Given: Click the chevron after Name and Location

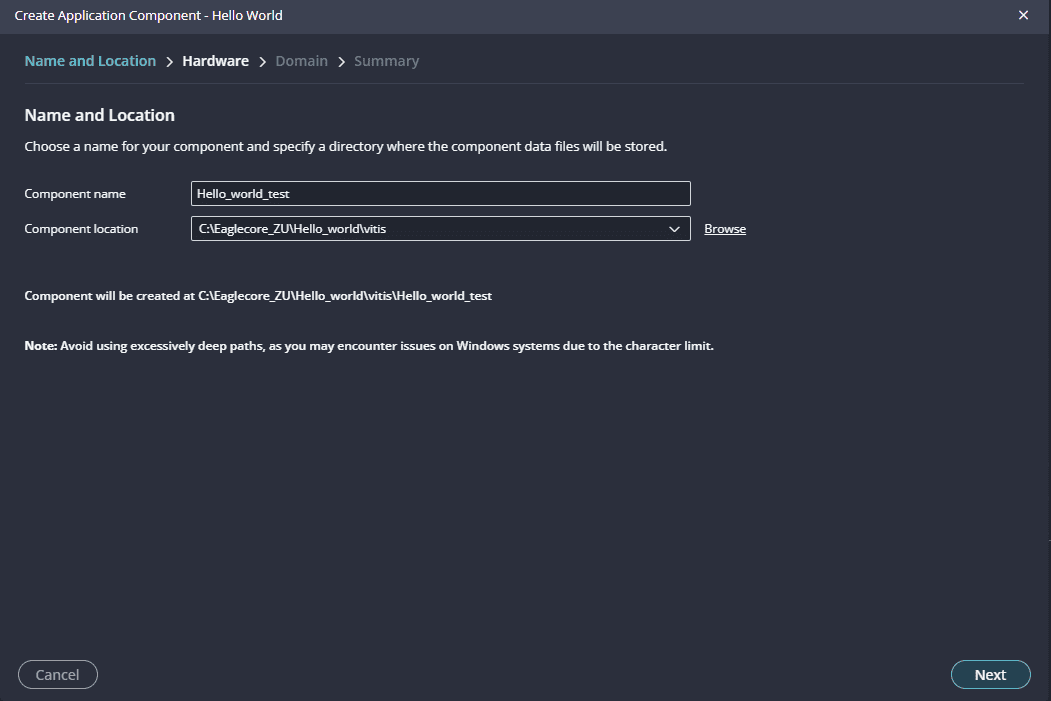Looking at the screenshot, I should point(169,62).
